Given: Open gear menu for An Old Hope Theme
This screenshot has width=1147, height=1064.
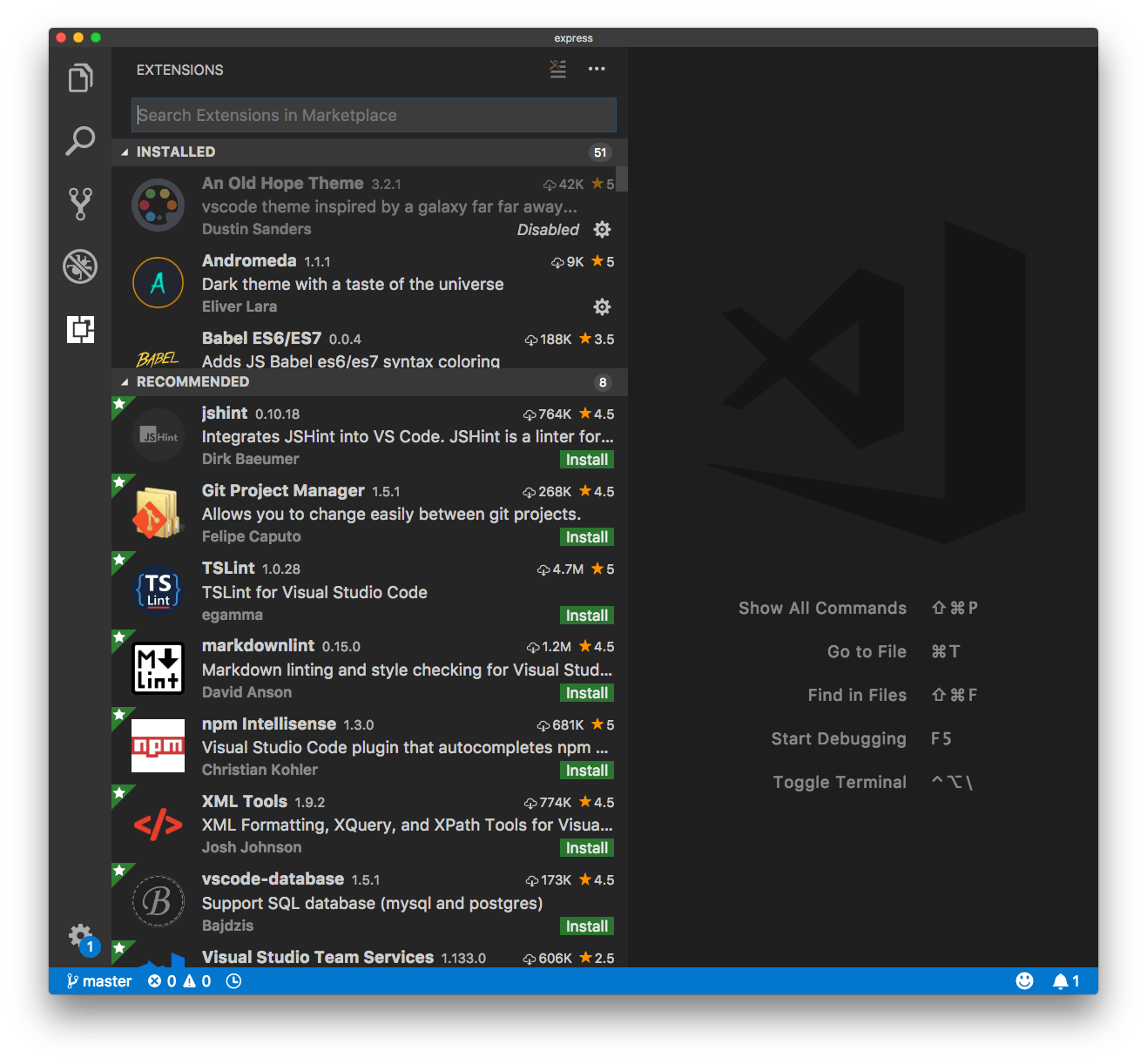Looking at the screenshot, I should (x=602, y=230).
